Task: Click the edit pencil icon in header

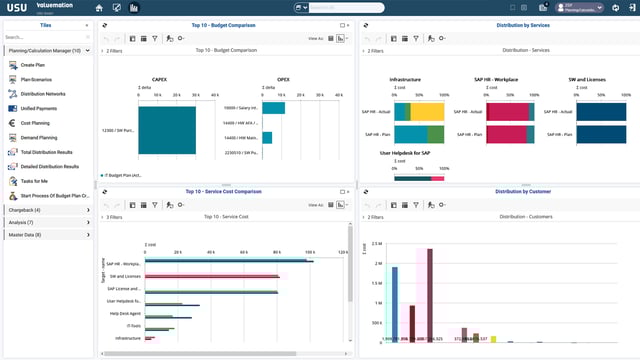Action: pos(116,8)
